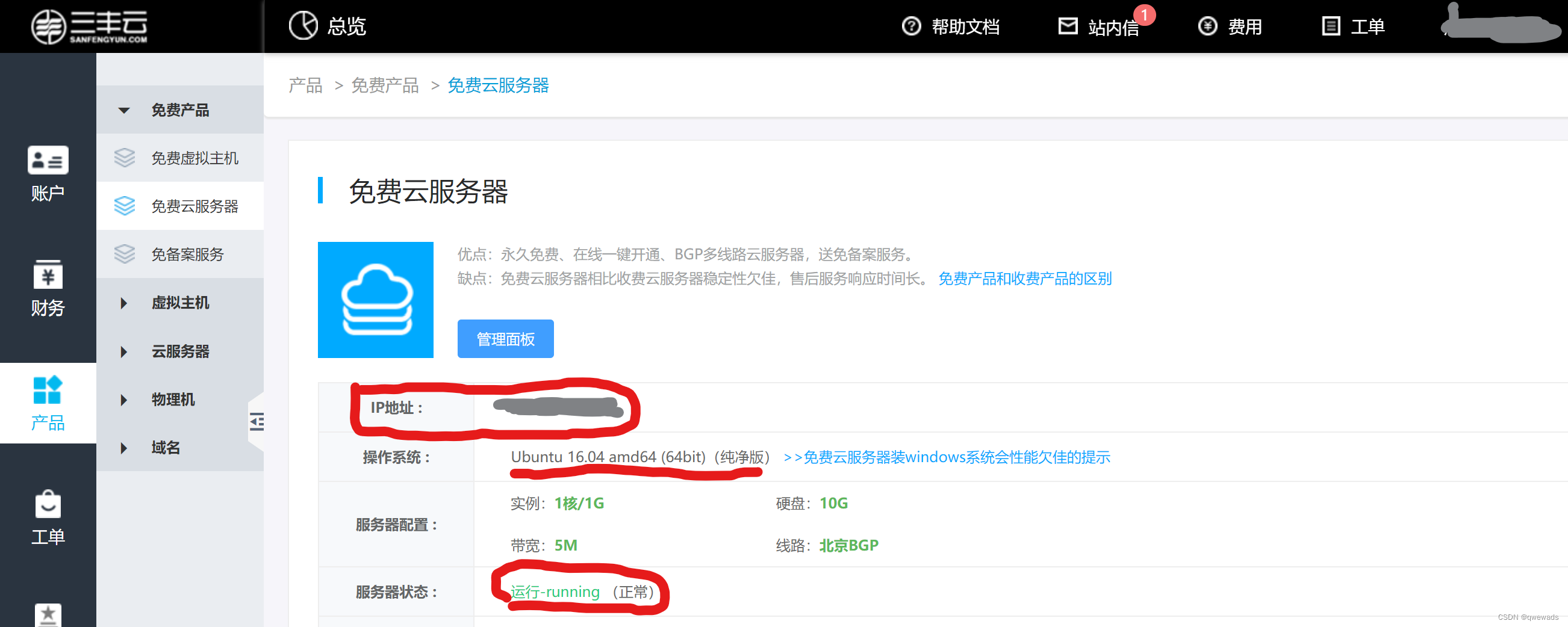Open the 总览 overview clock icon
Screen dimensions: 1568x627
point(303,25)
